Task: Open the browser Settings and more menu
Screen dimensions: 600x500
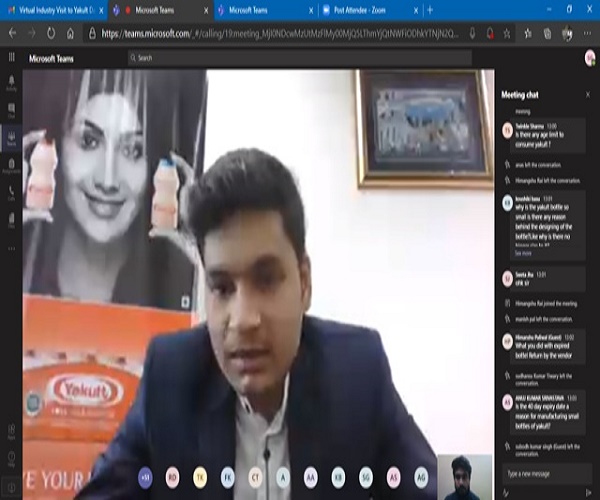Action: (x=587, y=34)
